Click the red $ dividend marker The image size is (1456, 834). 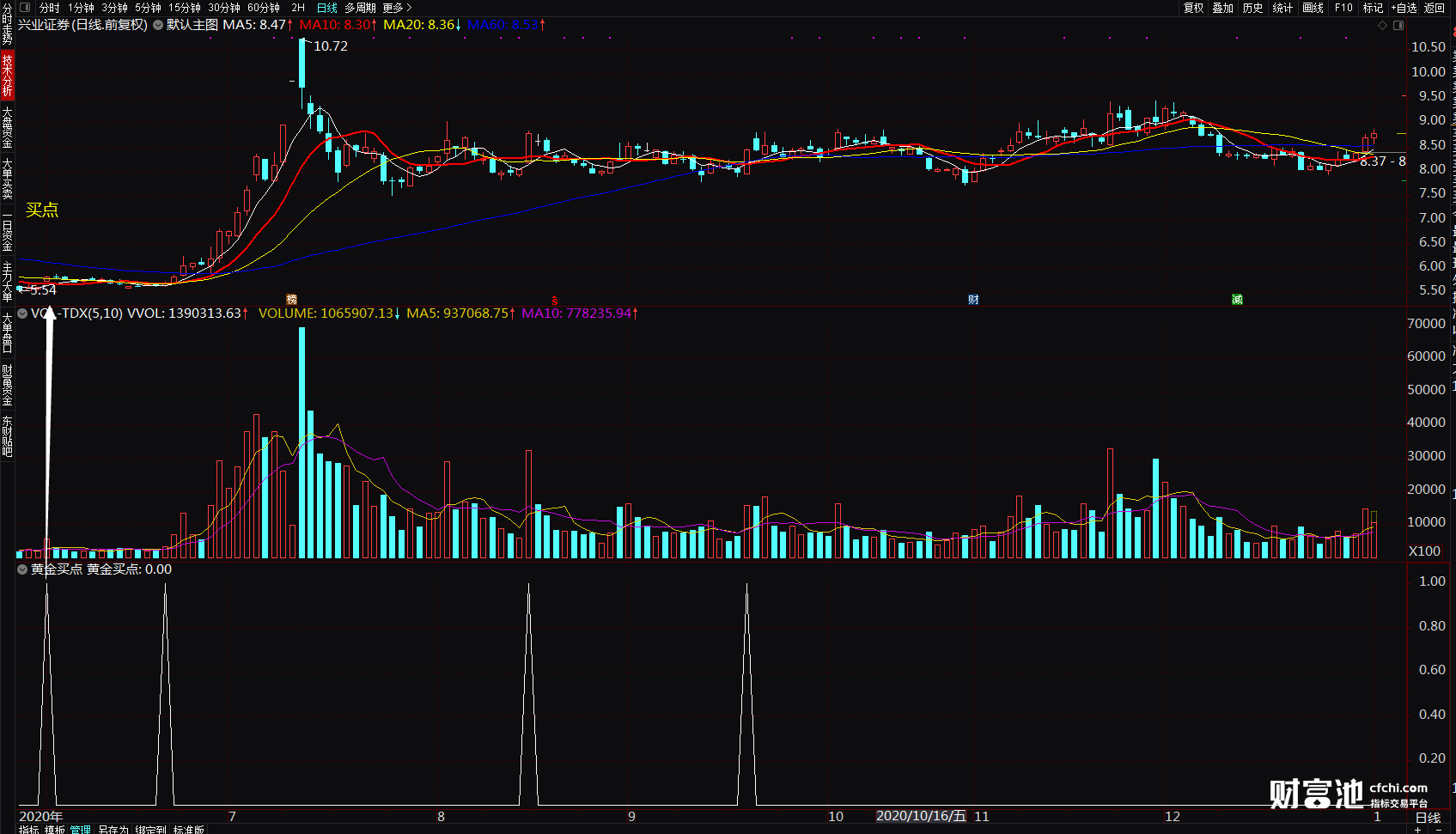pyautogui.click(x=555, y=300)
